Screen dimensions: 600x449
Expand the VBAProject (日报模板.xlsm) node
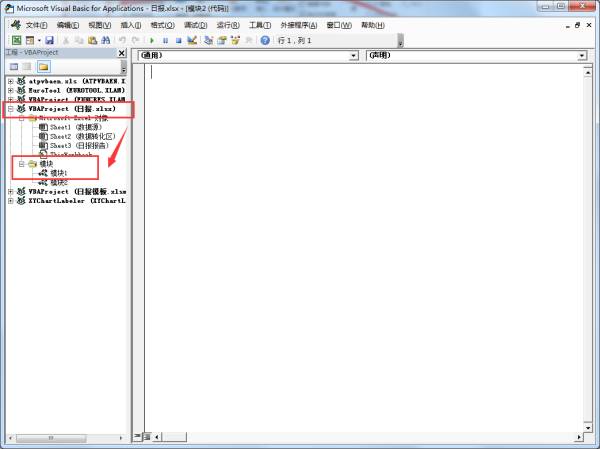(x=11, y=191)
